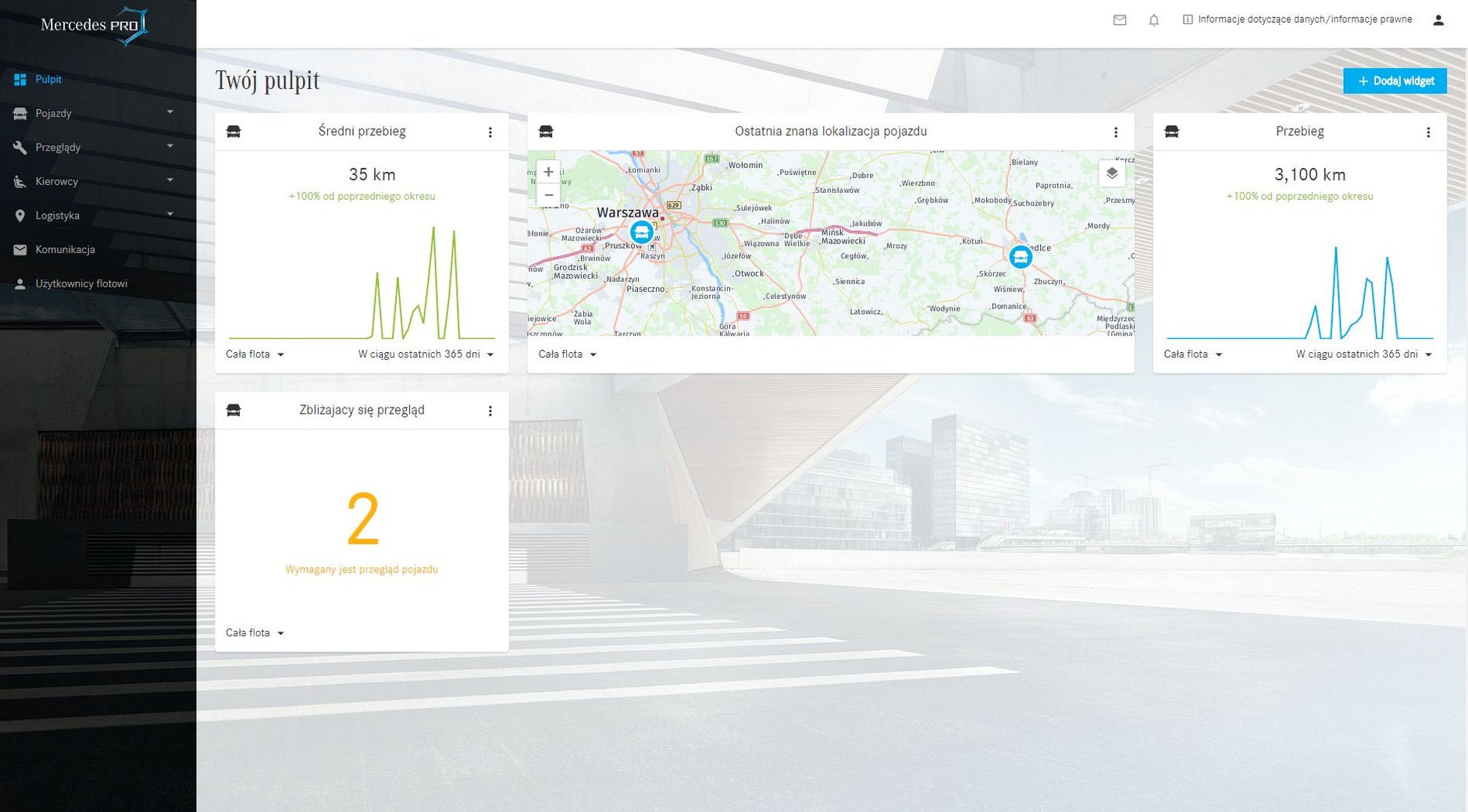Open period dropdown in Średni przebieg widget
Image resolution: width=1468 pixels, height=812 pixels.
(x=426, y=354)
